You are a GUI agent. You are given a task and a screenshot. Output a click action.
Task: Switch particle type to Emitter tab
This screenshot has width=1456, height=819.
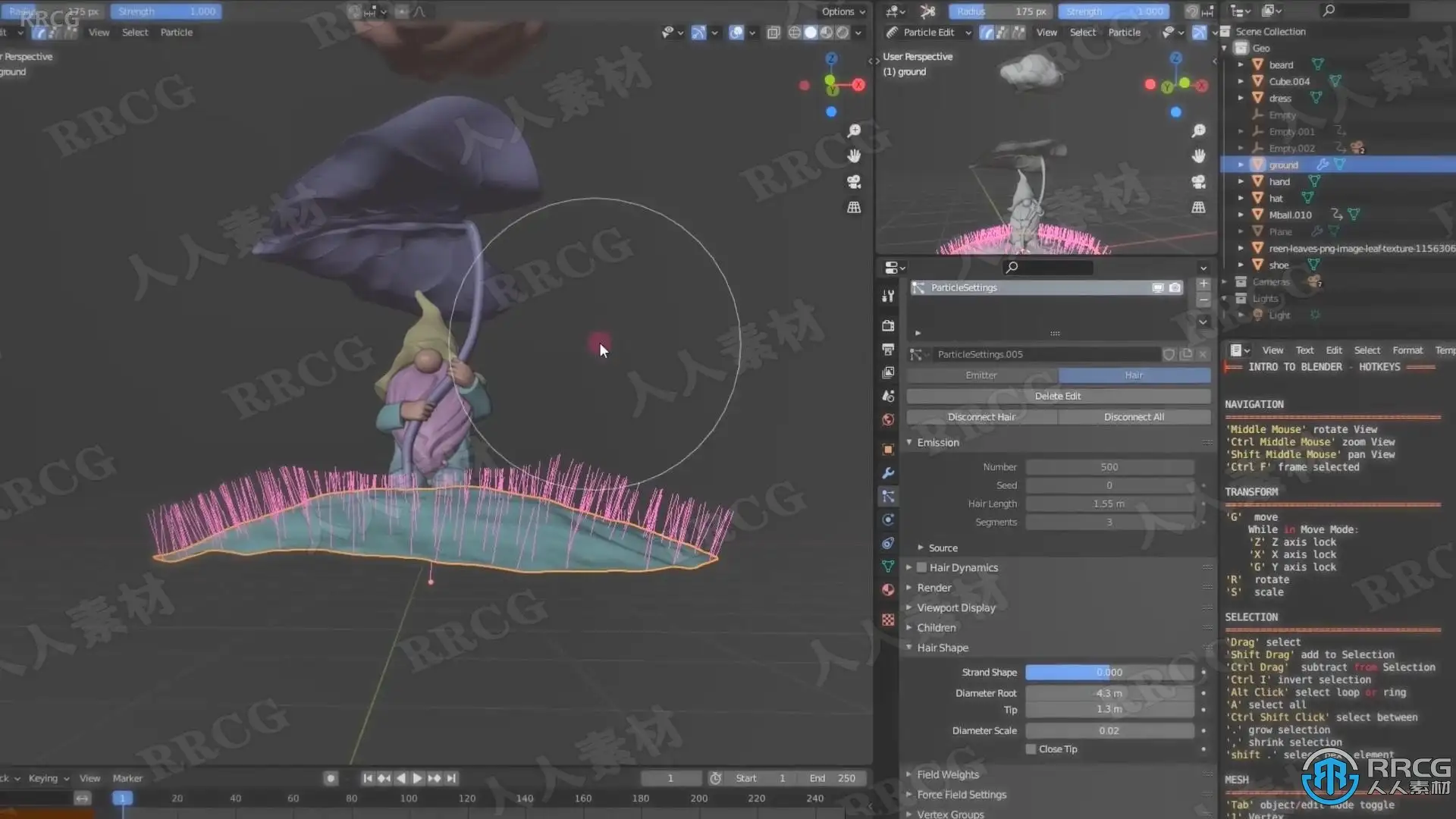click(x=981, y=375)
